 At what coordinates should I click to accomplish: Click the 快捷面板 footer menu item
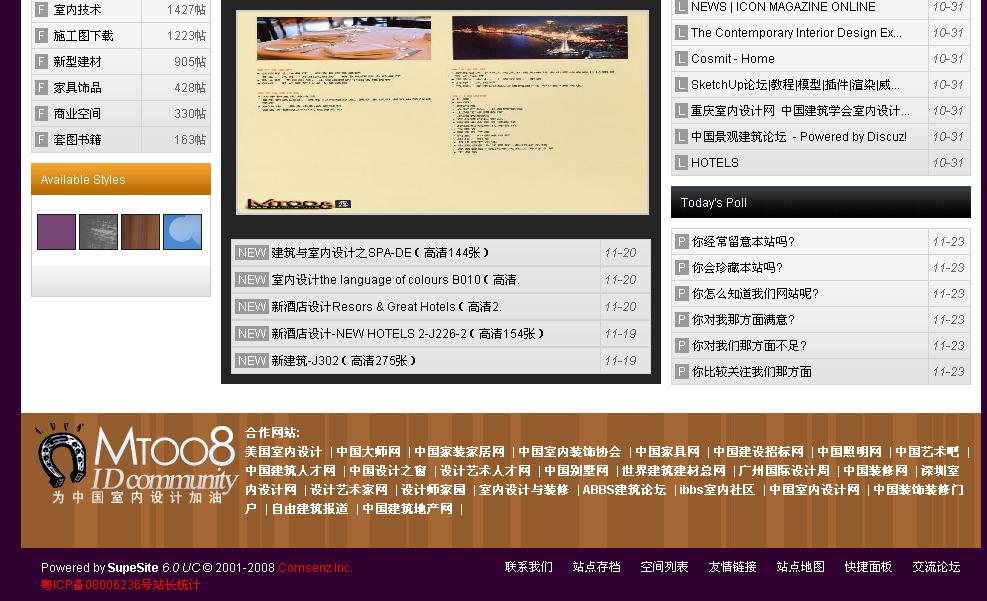click(868, 567)
